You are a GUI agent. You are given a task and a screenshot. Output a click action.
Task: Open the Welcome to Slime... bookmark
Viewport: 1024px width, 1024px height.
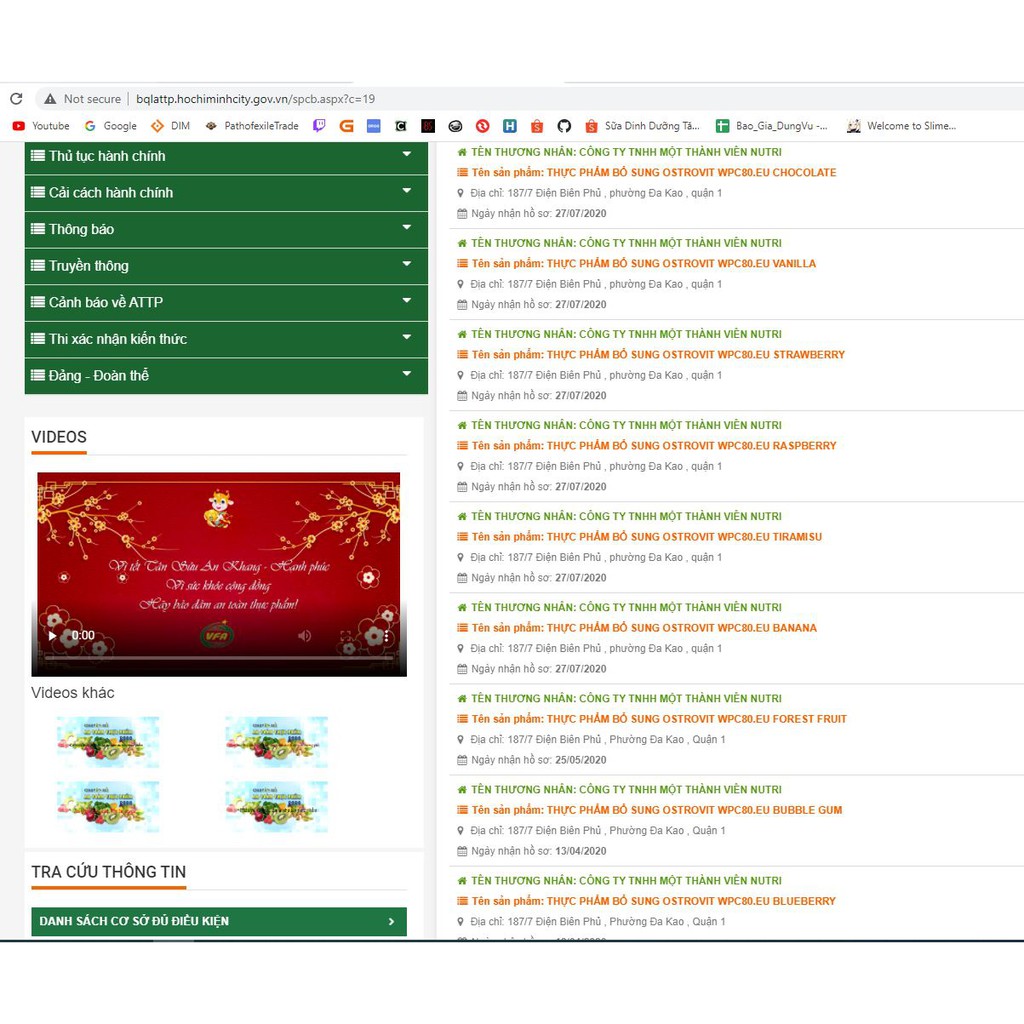point(901,126)
